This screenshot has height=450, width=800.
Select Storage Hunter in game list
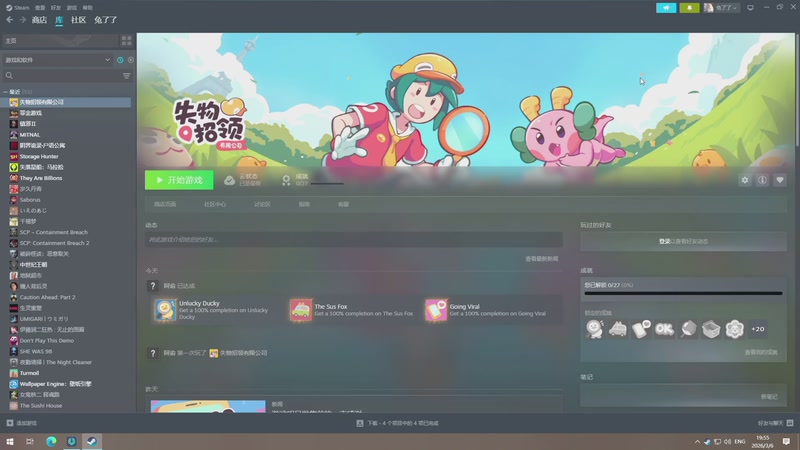coord(39,157)
